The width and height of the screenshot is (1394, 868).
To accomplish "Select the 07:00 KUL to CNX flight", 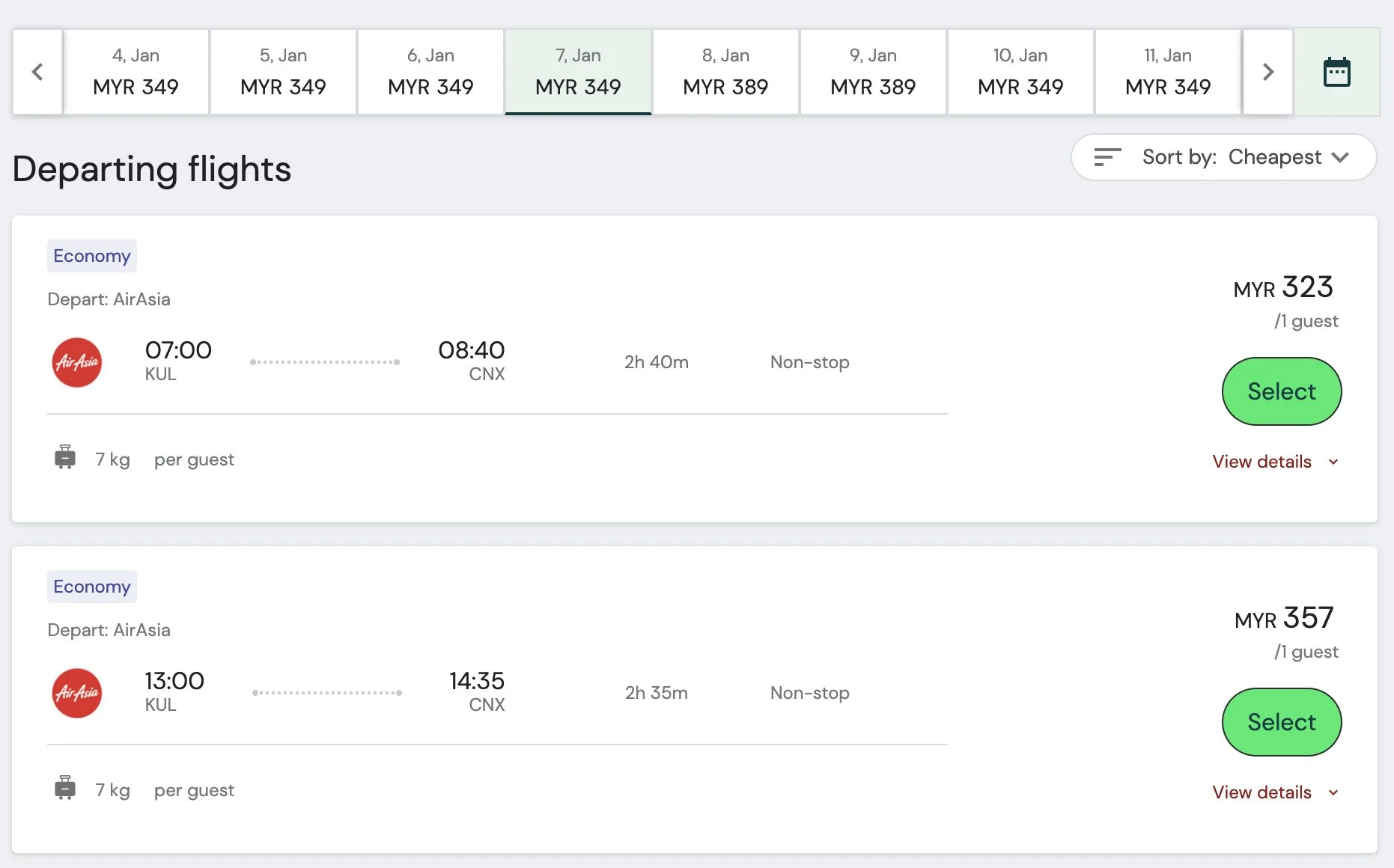I will 1281,391.
